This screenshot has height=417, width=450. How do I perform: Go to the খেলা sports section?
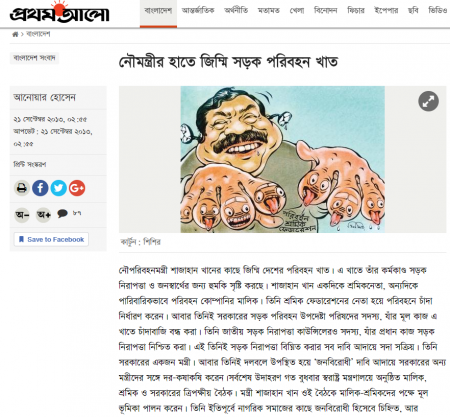point(297,11)
